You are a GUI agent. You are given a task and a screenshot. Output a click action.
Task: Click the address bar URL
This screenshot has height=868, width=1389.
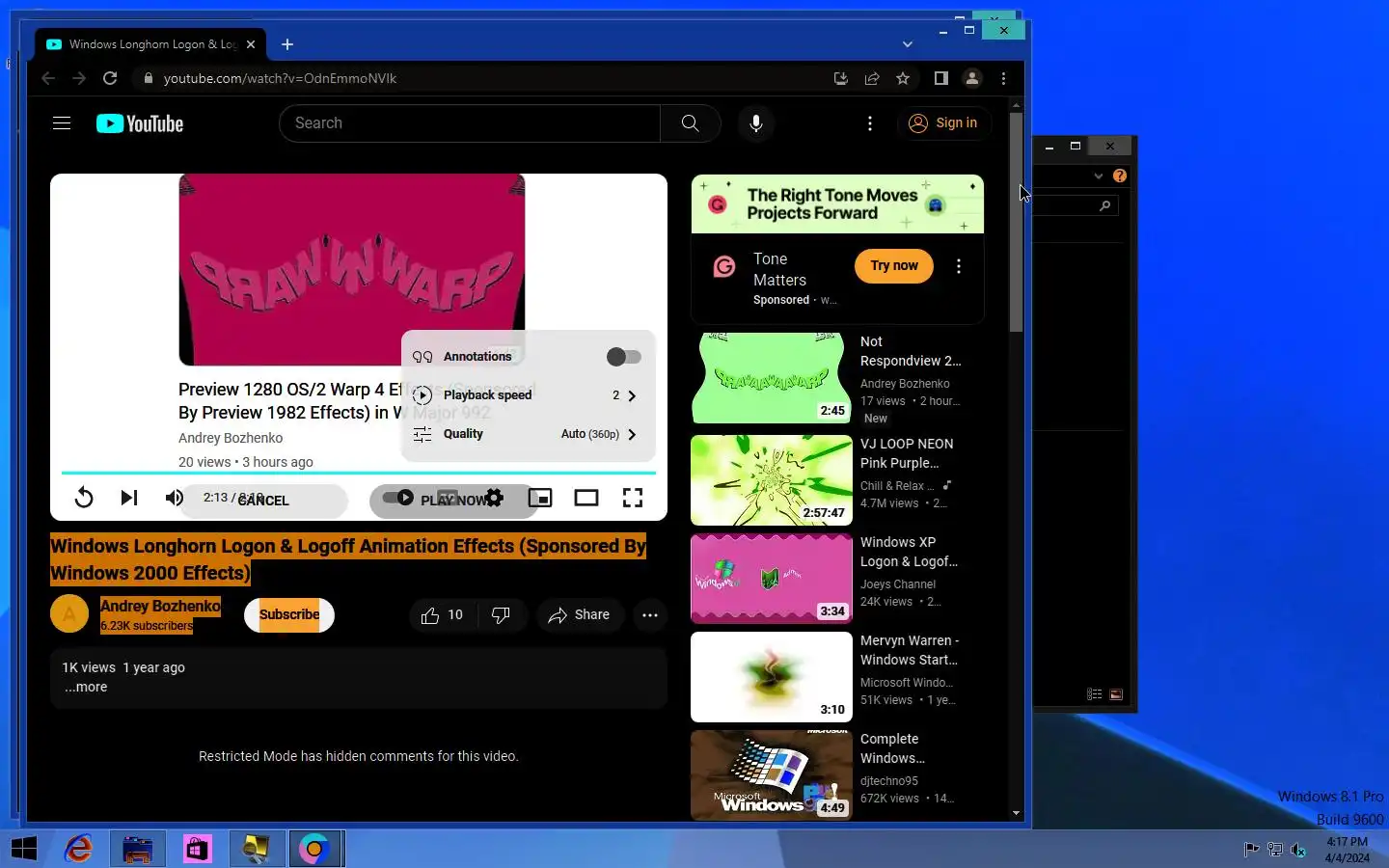tap(280, 78)
